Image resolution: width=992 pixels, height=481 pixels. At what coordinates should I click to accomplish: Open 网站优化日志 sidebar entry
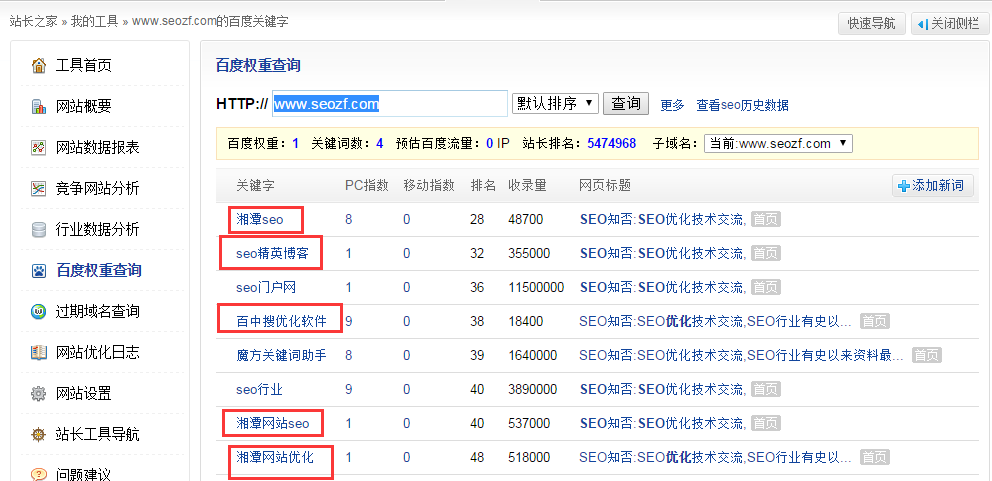97,353
